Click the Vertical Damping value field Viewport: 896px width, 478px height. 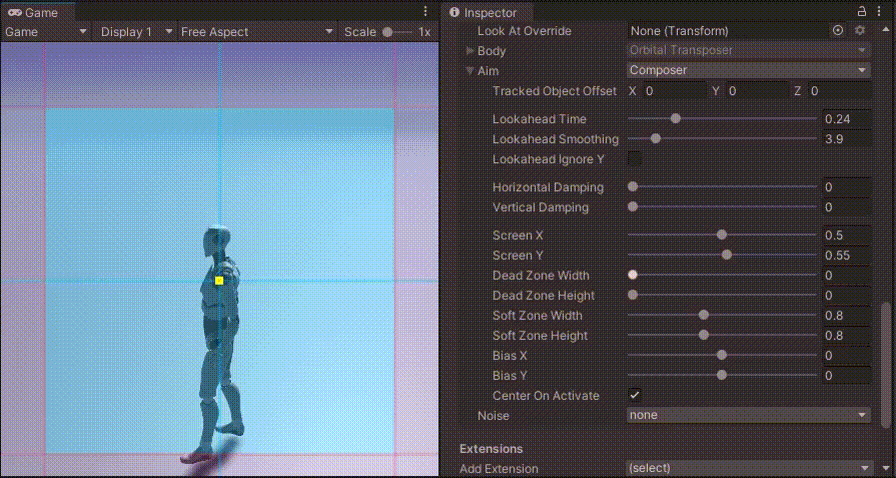(x=847, y=207)
